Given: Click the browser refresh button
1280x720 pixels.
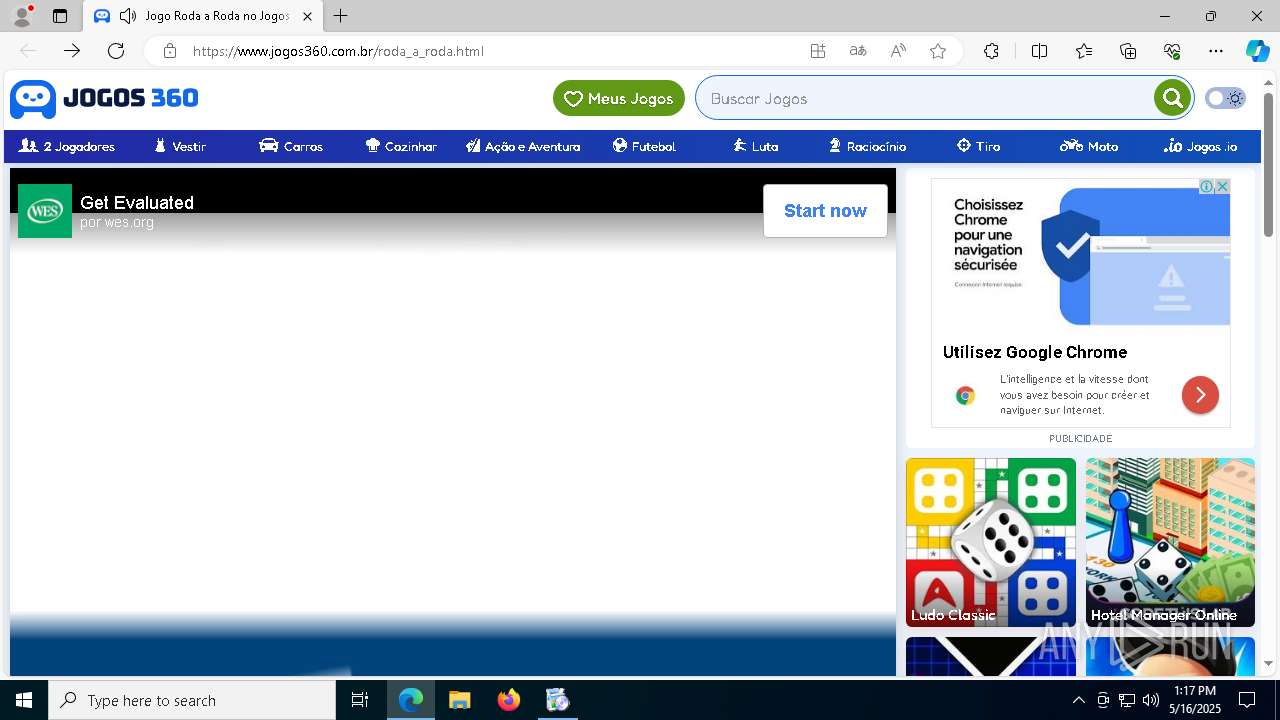Looking at the screenshot, I should pos(116,51).
